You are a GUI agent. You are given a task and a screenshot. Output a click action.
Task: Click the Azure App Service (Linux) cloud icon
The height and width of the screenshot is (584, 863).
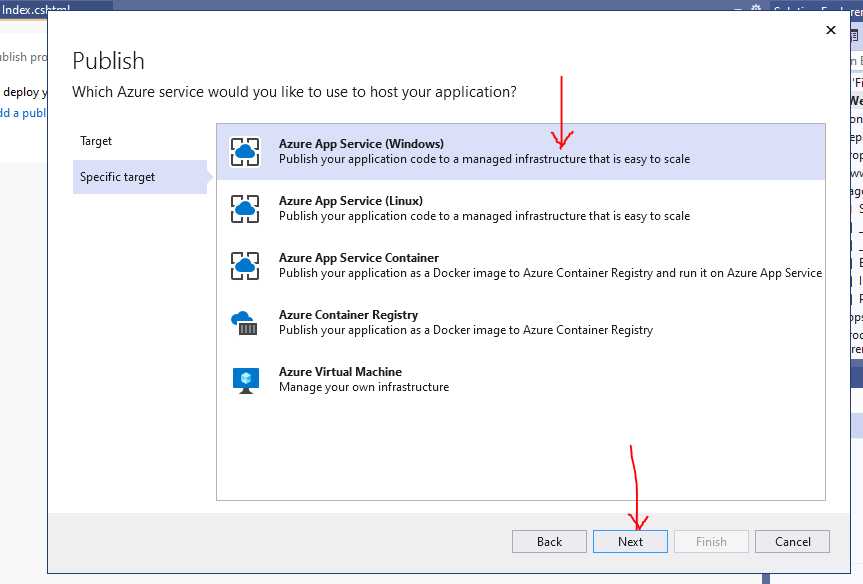click(245, 209)
